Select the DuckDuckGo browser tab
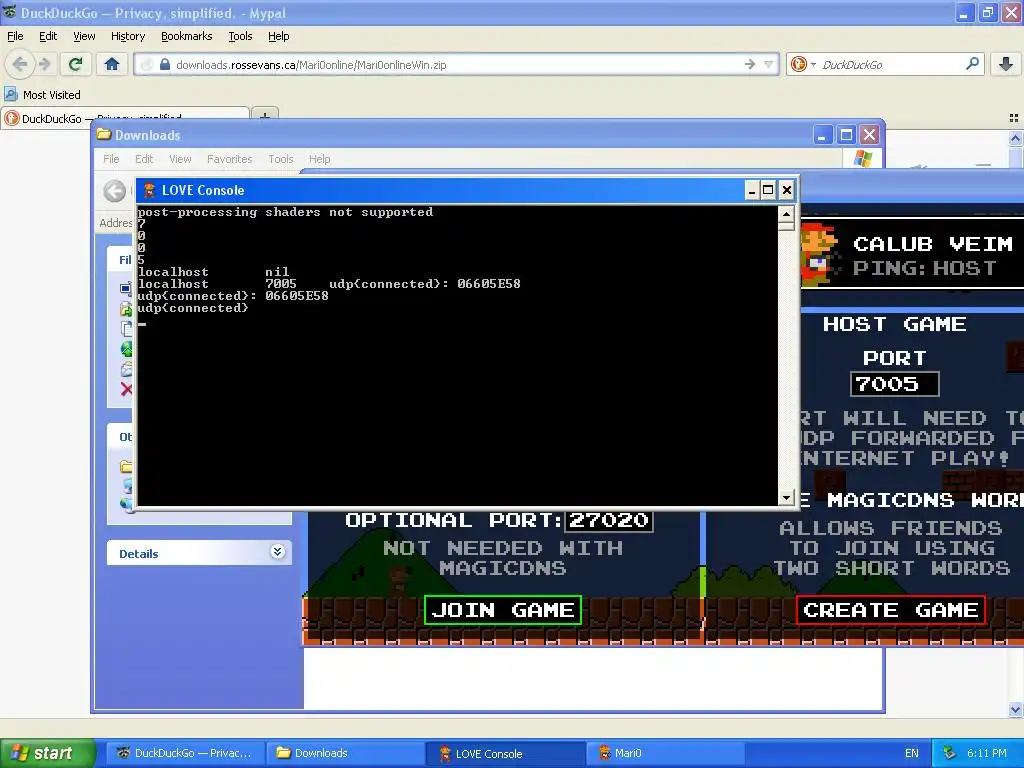This screenshot has width=1024, height=768. tap(124, 118)
